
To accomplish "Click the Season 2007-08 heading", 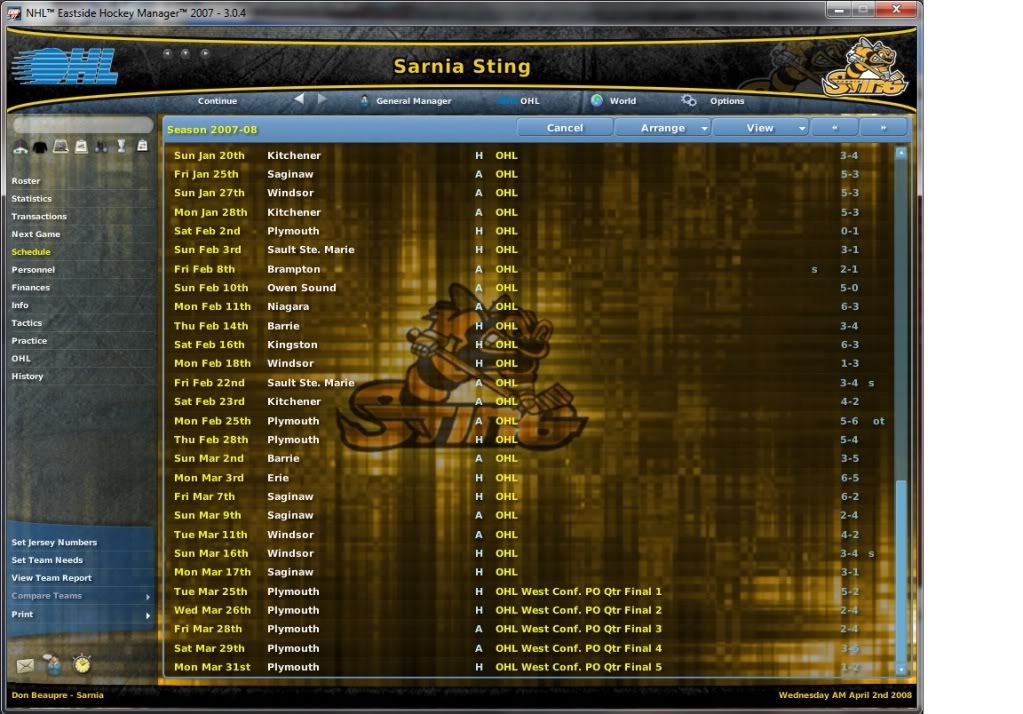I will [212, 129].
